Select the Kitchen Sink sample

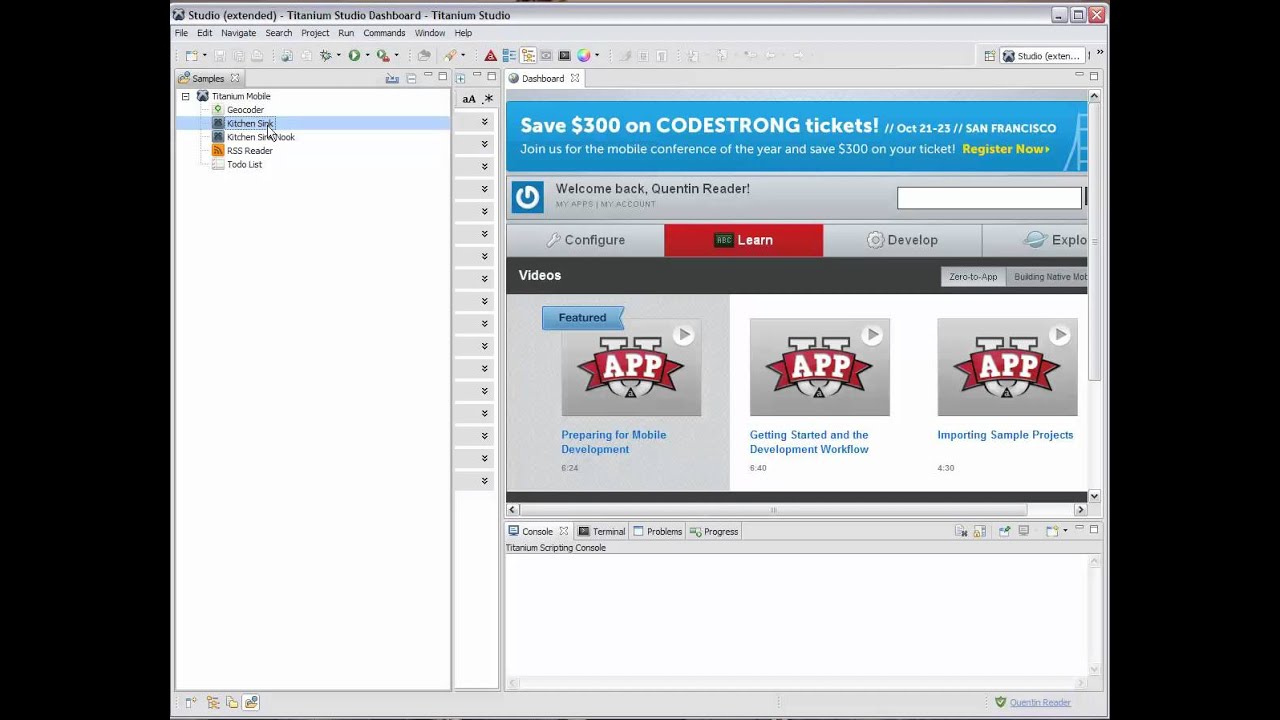(x=249, y=123)
